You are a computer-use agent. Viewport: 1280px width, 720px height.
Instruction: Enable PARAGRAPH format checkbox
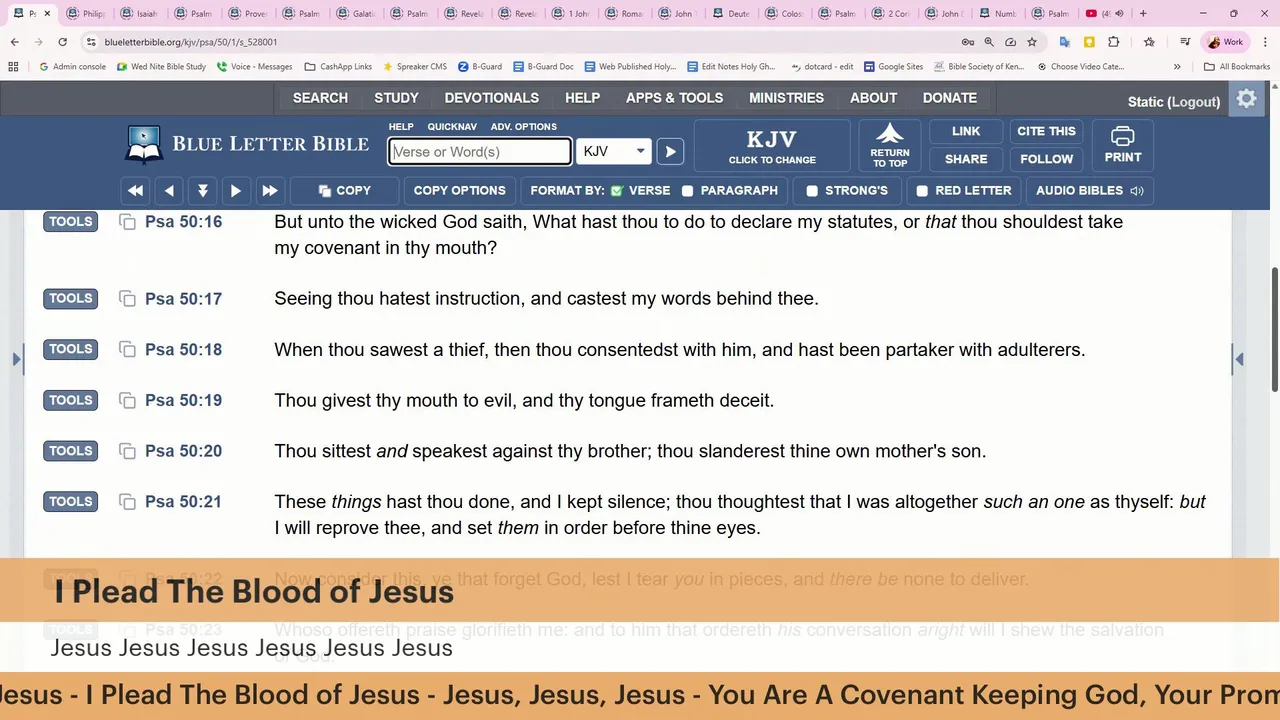pyautogui.click(x=688, y=191)
